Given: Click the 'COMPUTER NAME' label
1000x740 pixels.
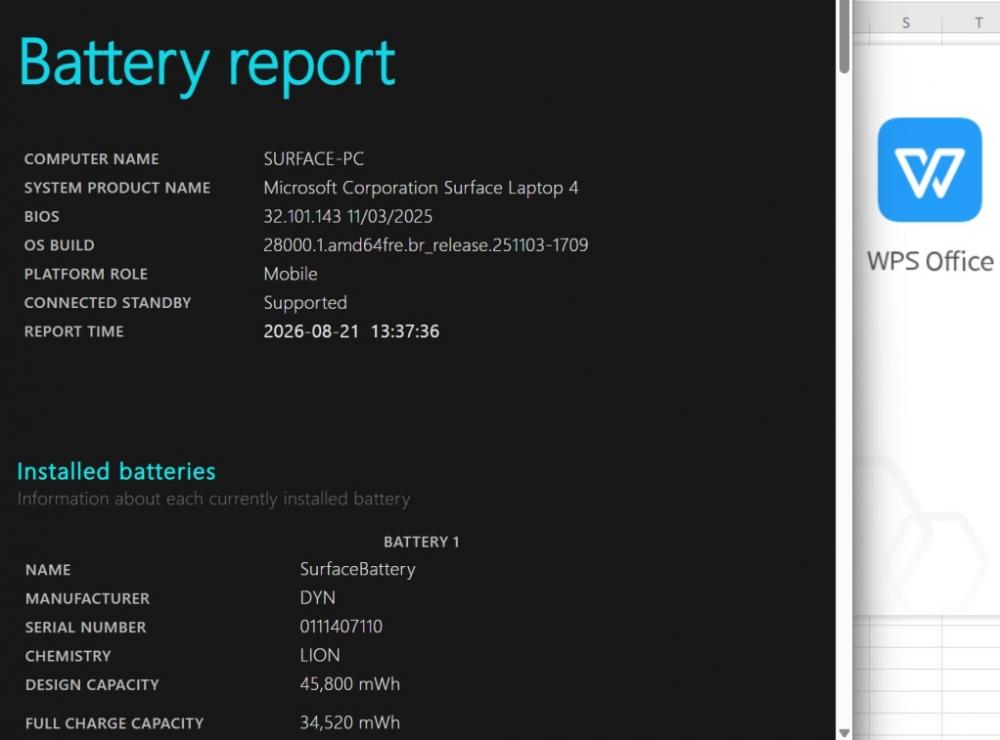Looking at the screenshot, I should pos(92,159).
